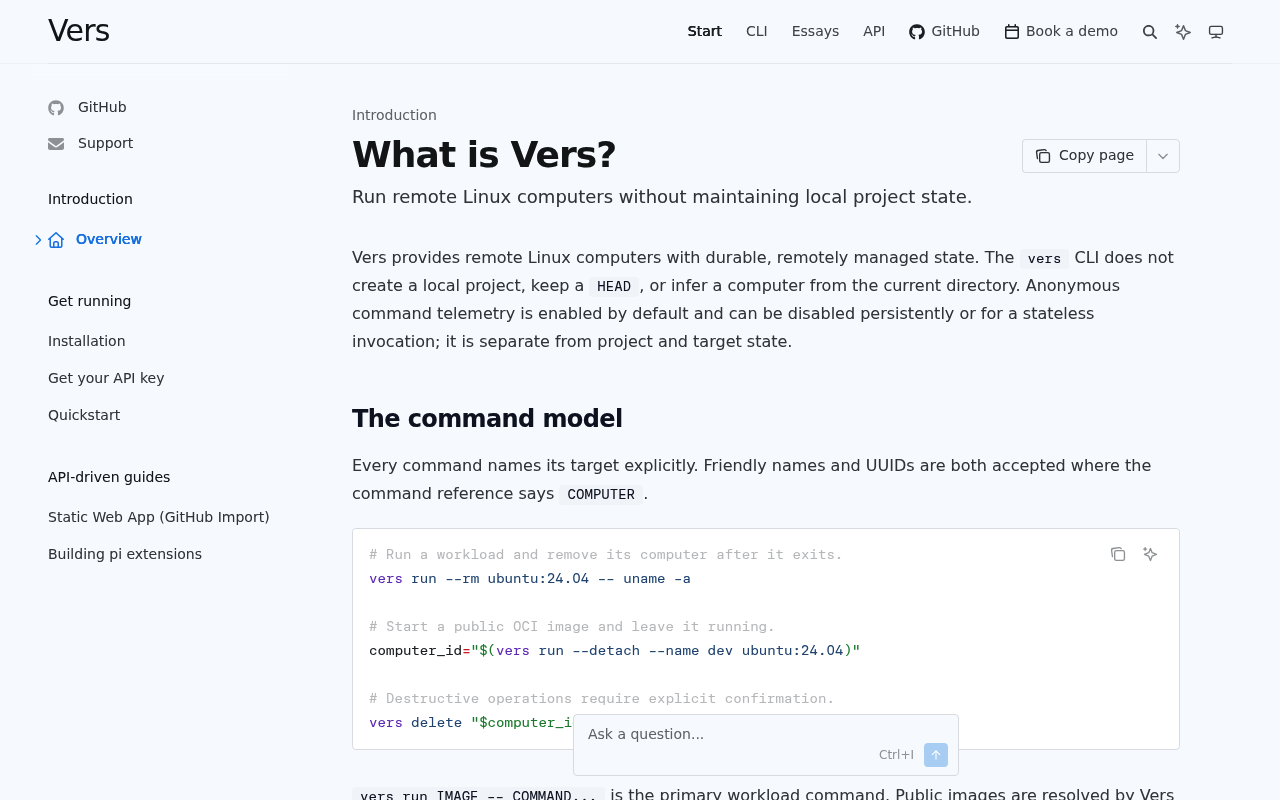The image size is (1280, 800).
Task: Click the Introduction breadcrumb above the title
Action: (394, 115)
